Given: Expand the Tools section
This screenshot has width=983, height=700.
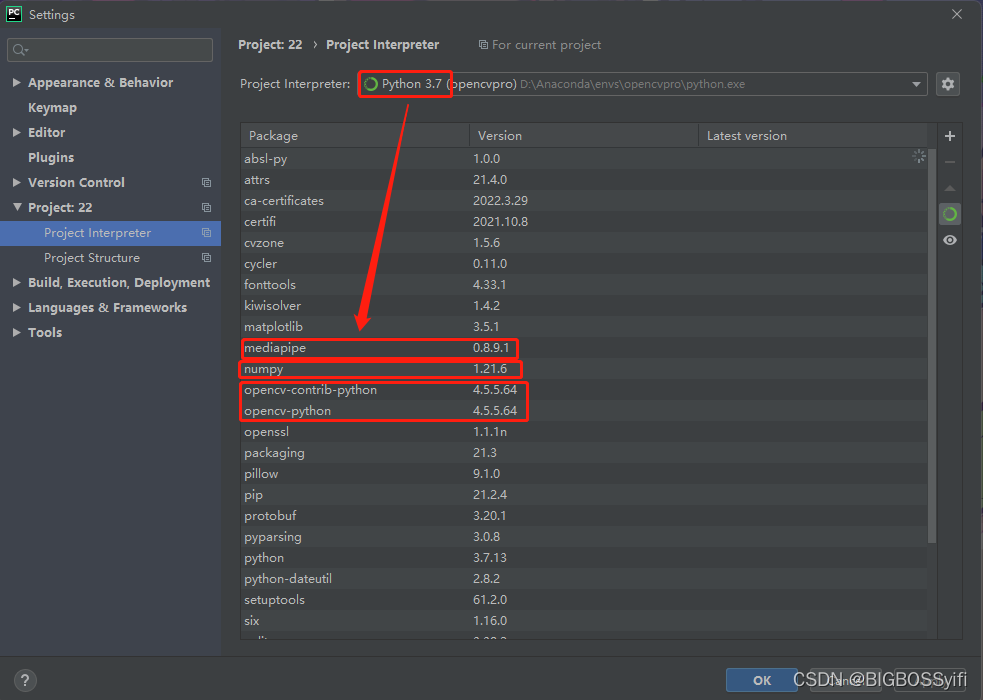Looking at the screenshot, I should tap(17, 332).
